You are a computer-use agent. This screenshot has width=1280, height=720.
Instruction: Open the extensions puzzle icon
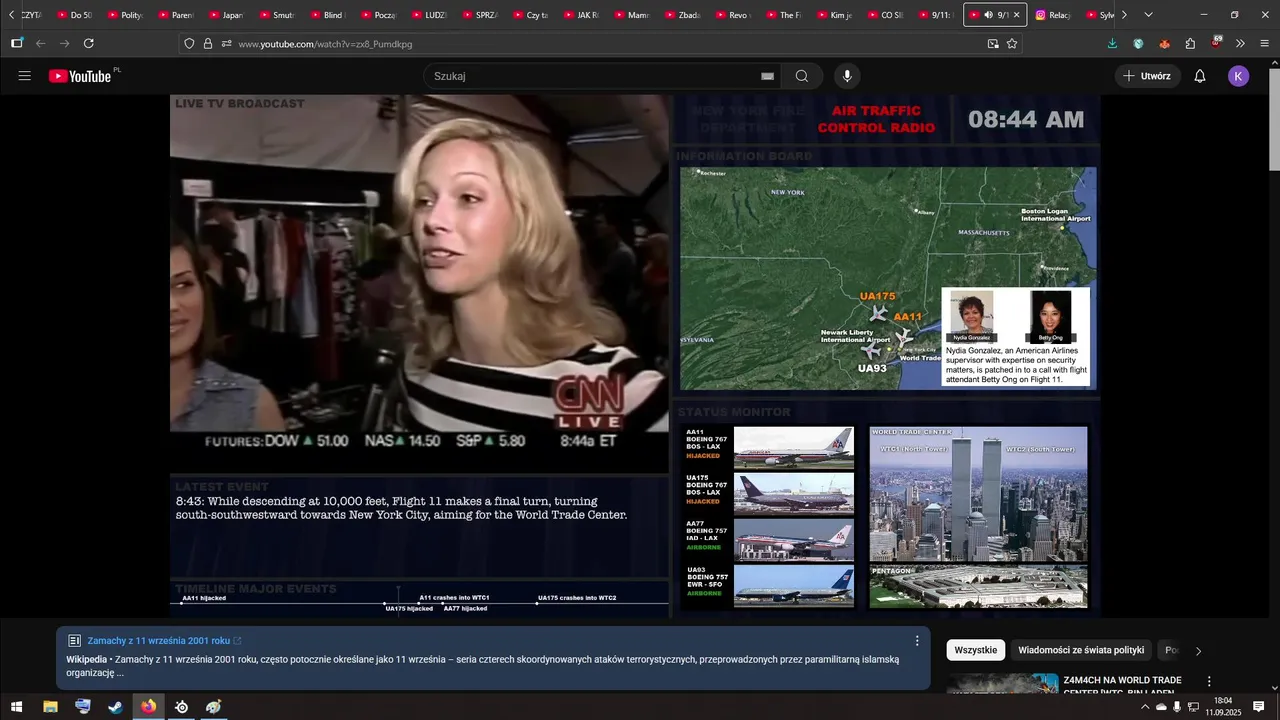click(1190, 44)
